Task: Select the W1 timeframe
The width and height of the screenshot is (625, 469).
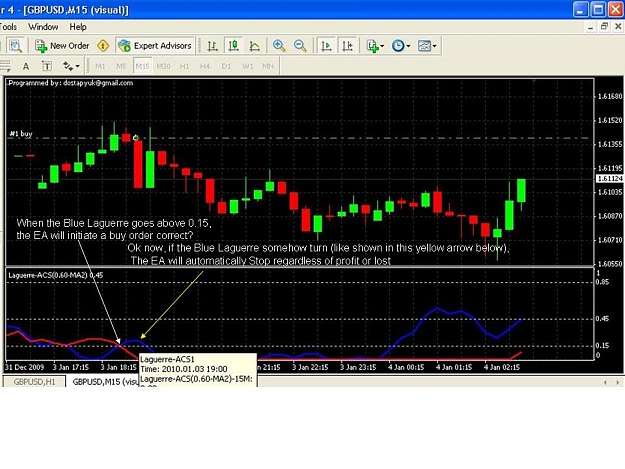Action: [248, 66]
